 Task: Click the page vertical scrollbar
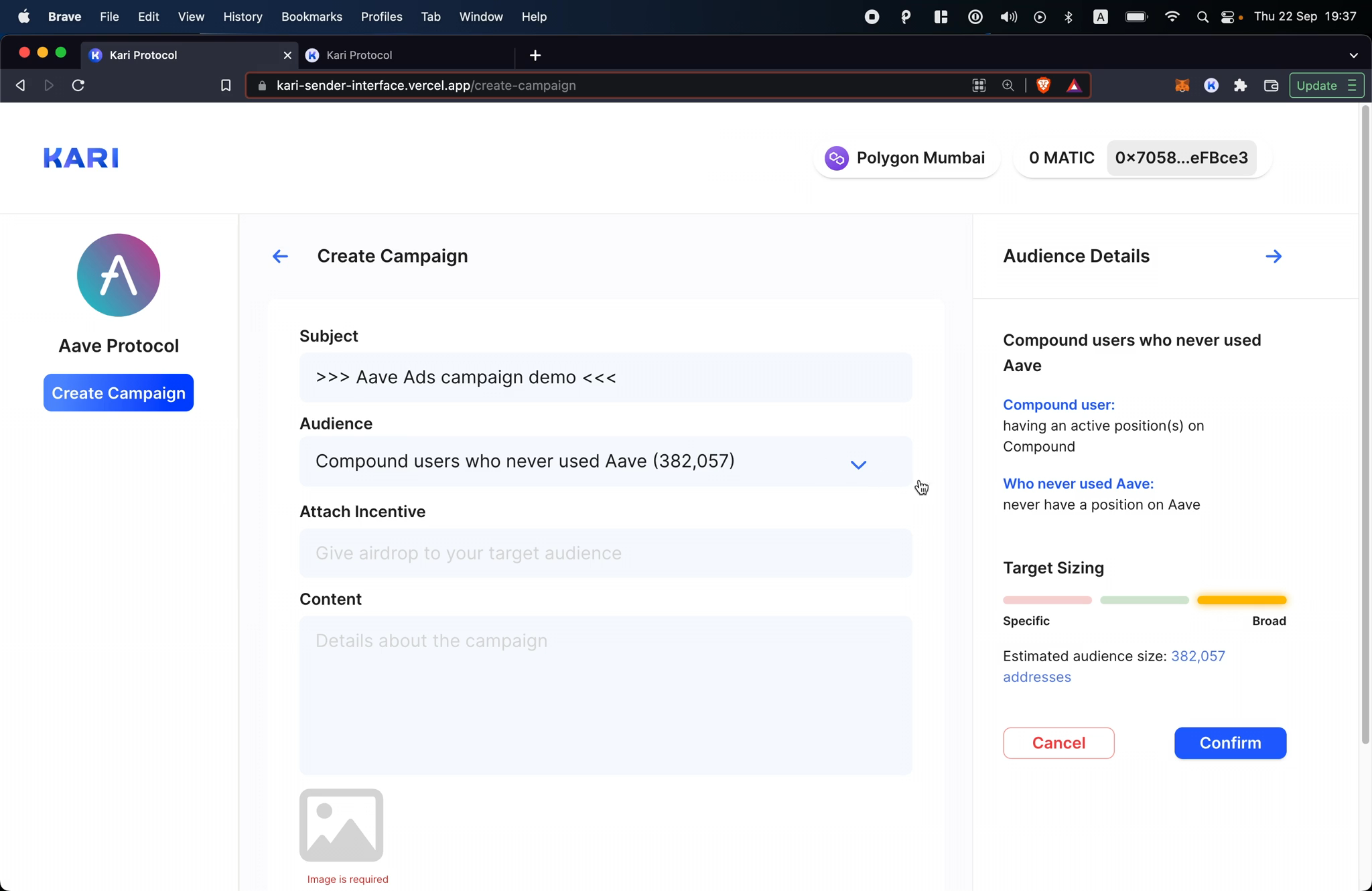pos(1365,425)
